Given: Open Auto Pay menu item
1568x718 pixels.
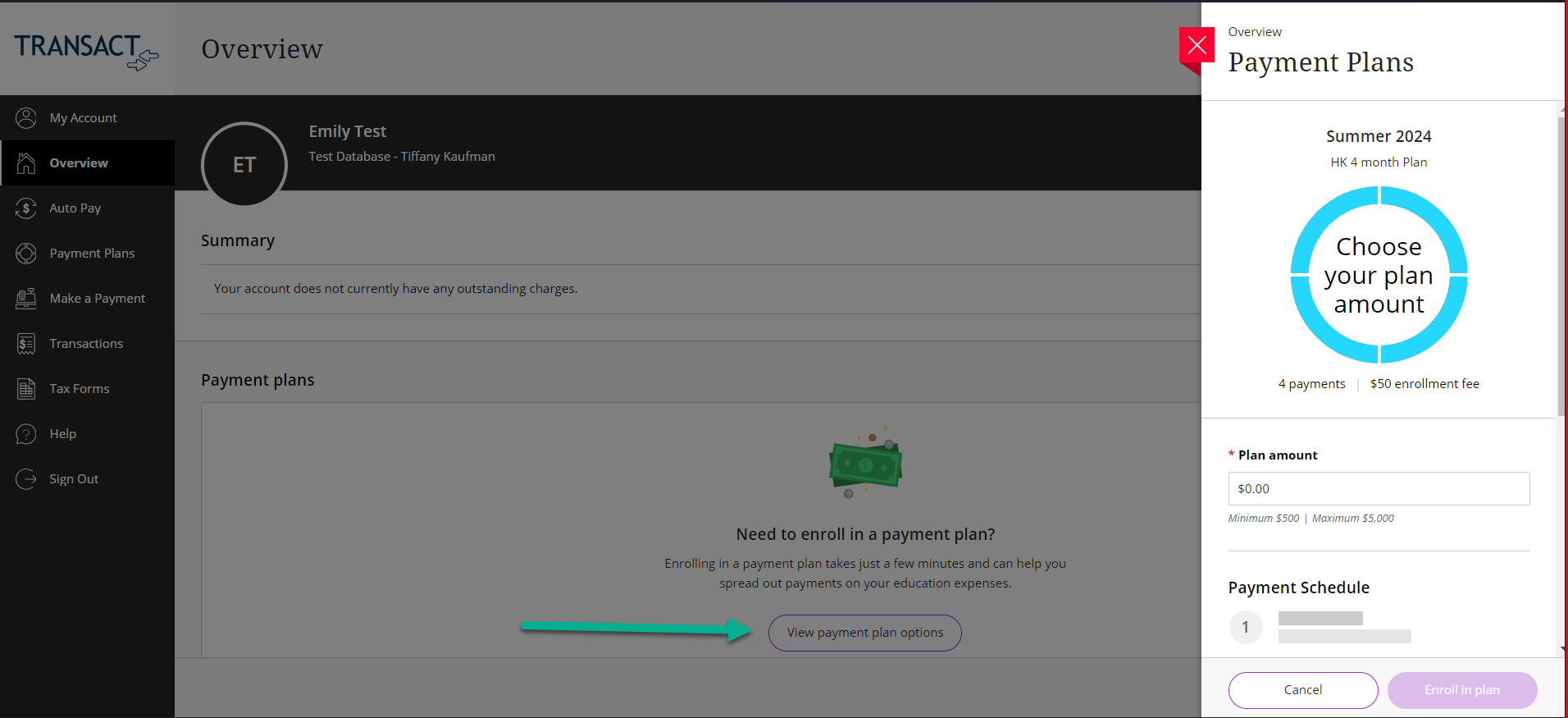Looking at the screenshot, I should (x=88, y=208).
